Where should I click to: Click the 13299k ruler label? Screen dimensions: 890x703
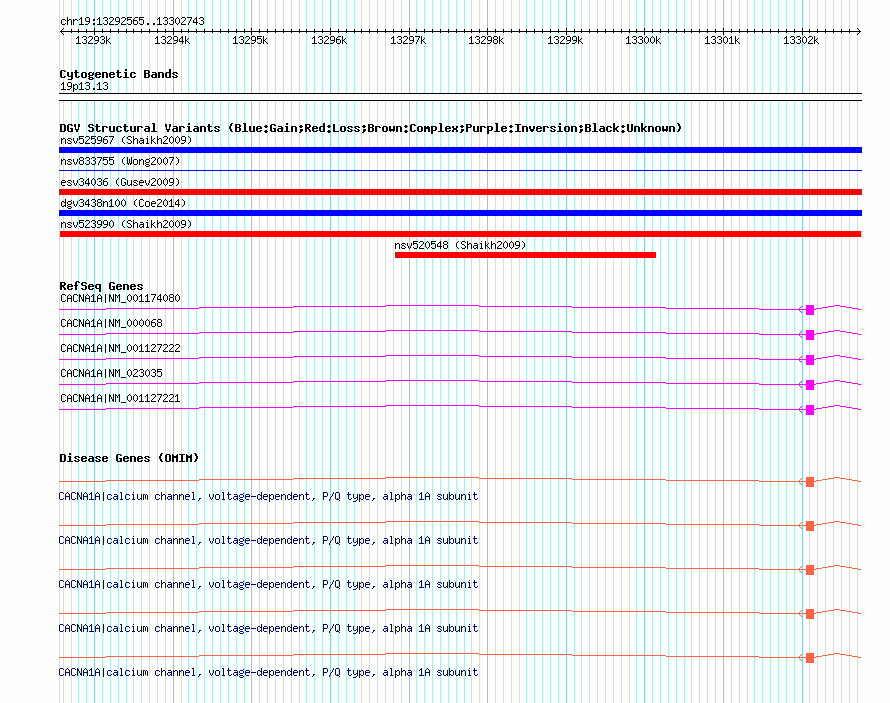[565, 40]
